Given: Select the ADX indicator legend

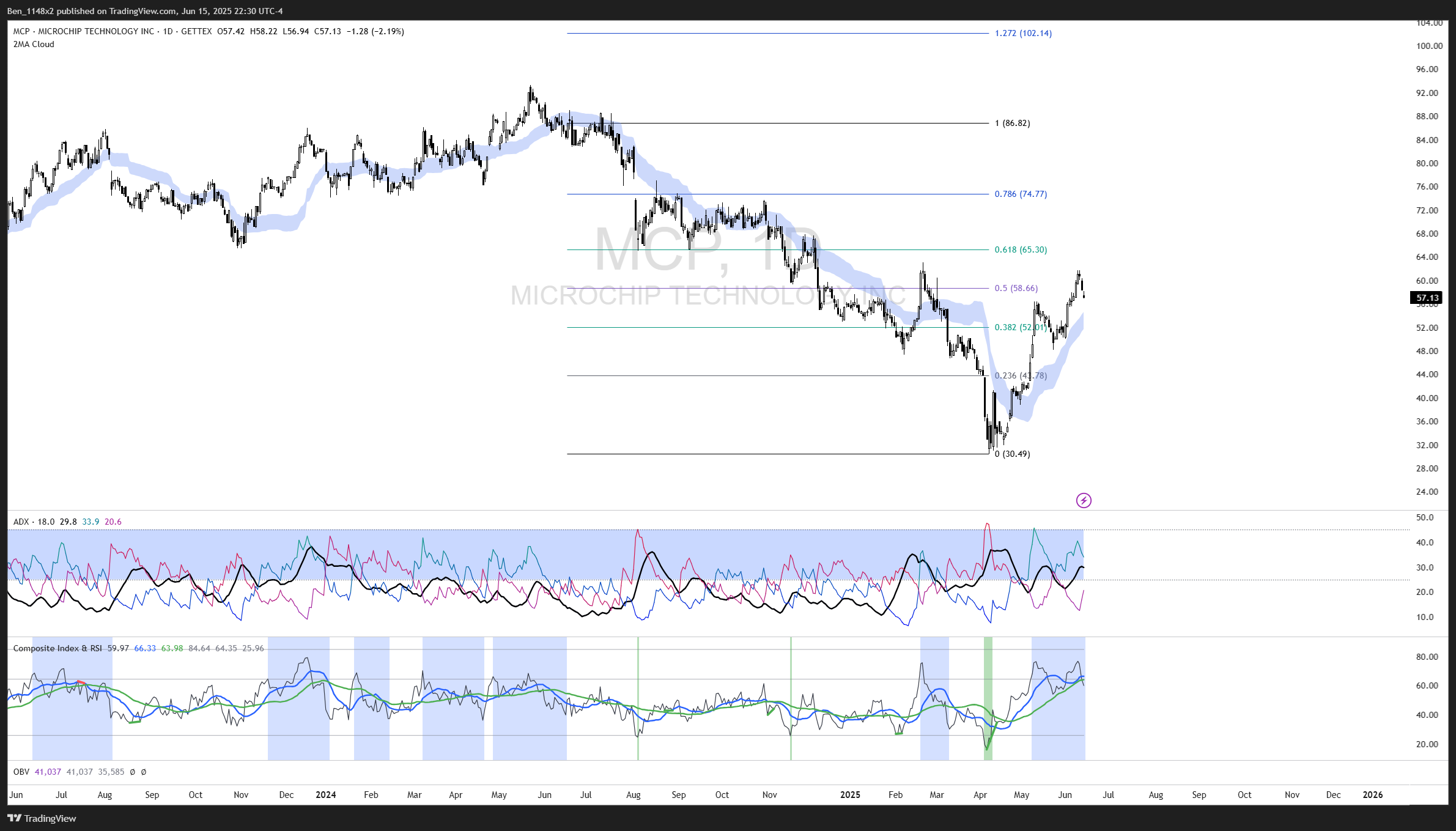Looking at the screenshot, I should [21, 522].
